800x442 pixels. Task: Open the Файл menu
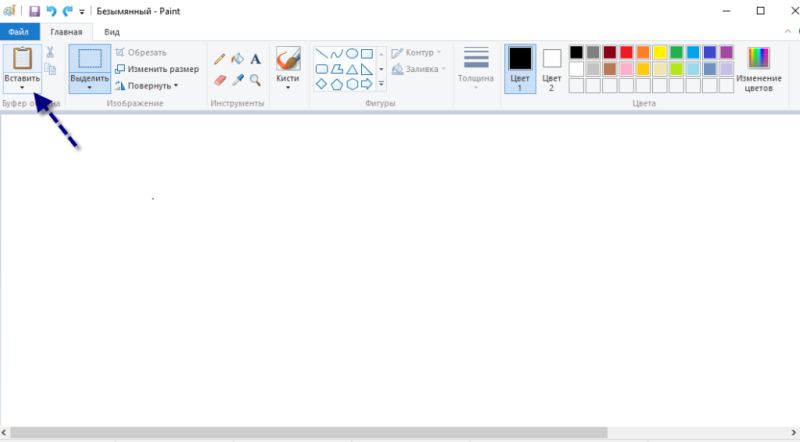pyautogui.click(x=19, y=32)
